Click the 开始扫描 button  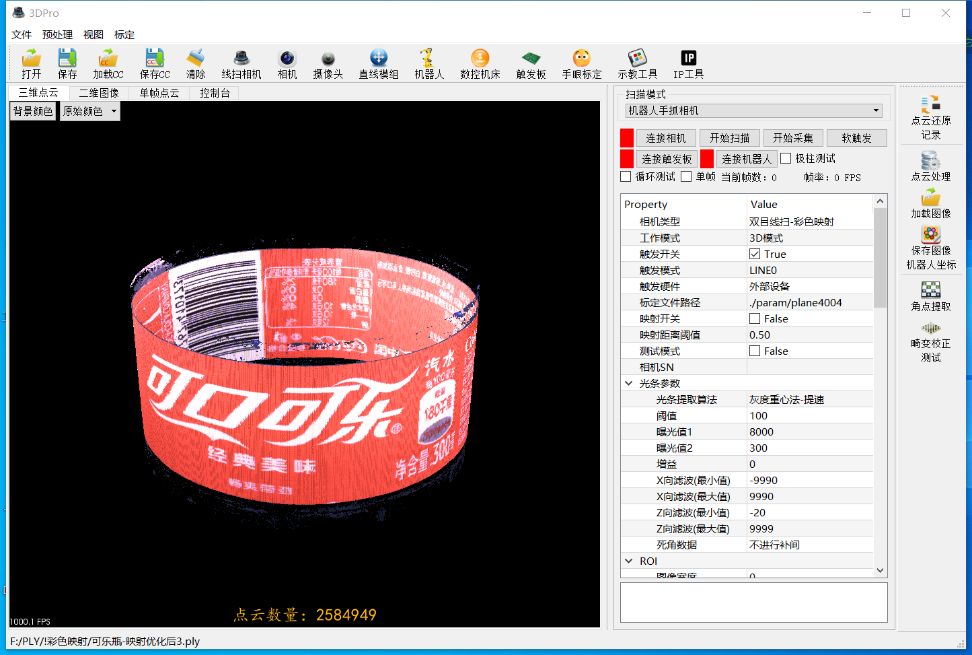point(730,138)
